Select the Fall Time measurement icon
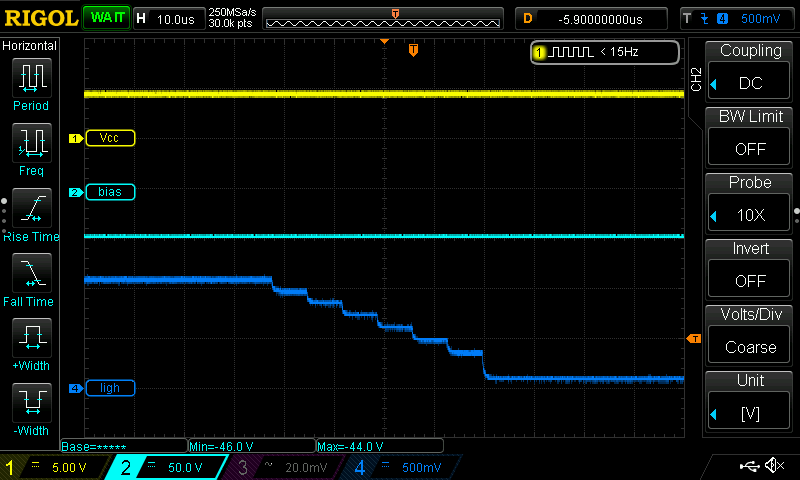The width and height of the screenshot is (800, 480). [x=32, y=273]
